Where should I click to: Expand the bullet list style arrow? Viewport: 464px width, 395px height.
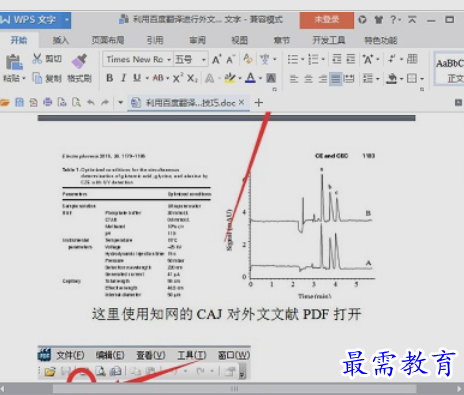pos(303,60)
